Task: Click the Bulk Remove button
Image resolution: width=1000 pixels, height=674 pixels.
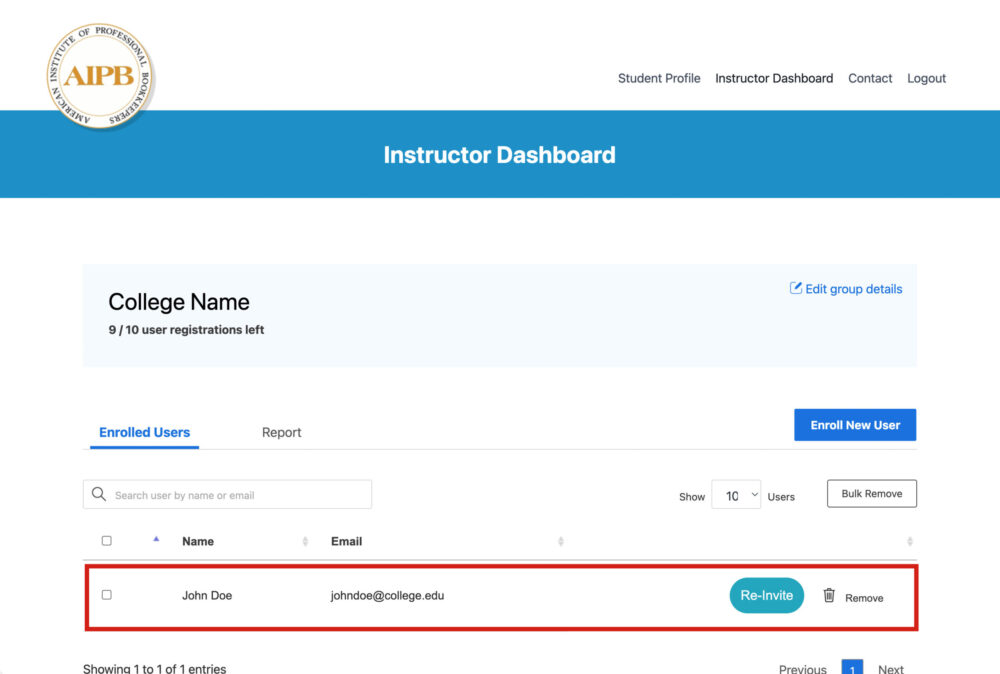Action: pos(871,494)
